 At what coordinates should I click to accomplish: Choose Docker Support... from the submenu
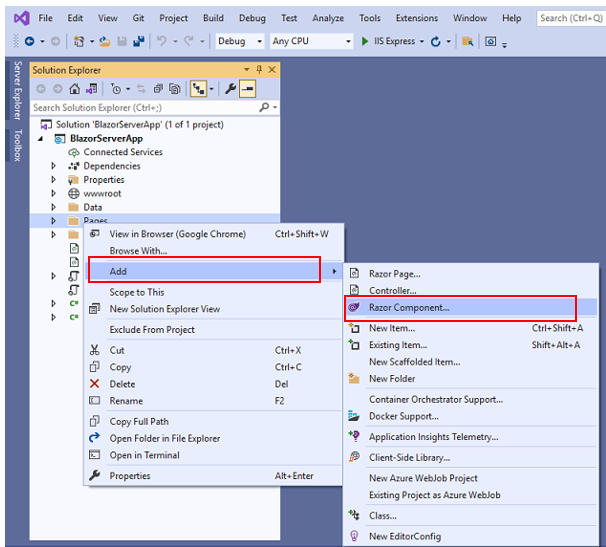[x=470, y=416]
